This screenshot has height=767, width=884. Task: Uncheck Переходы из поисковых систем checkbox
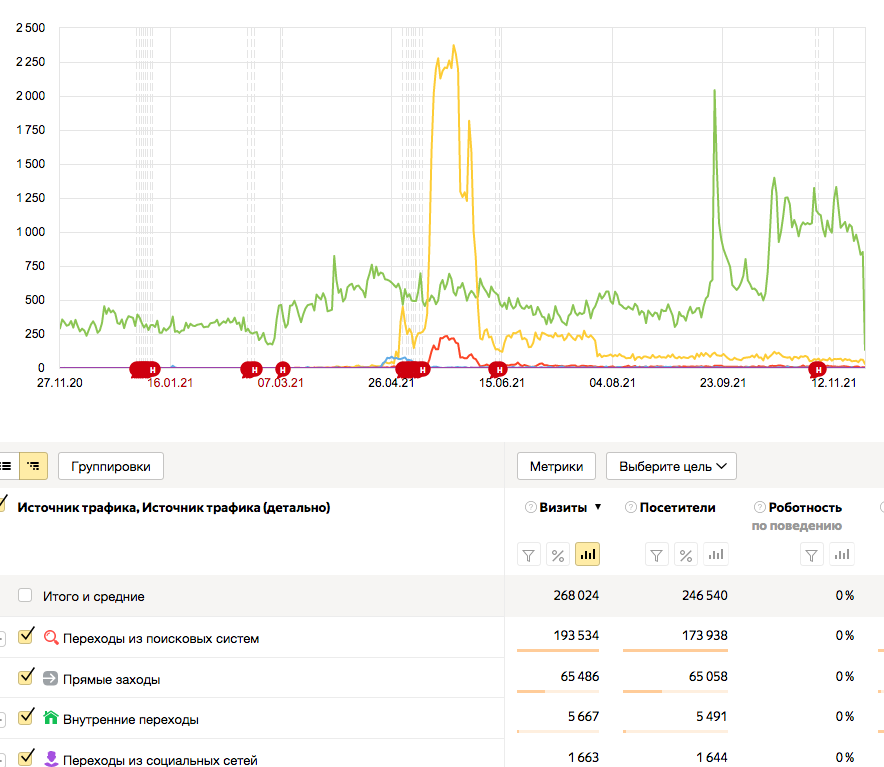click(26, 636)
